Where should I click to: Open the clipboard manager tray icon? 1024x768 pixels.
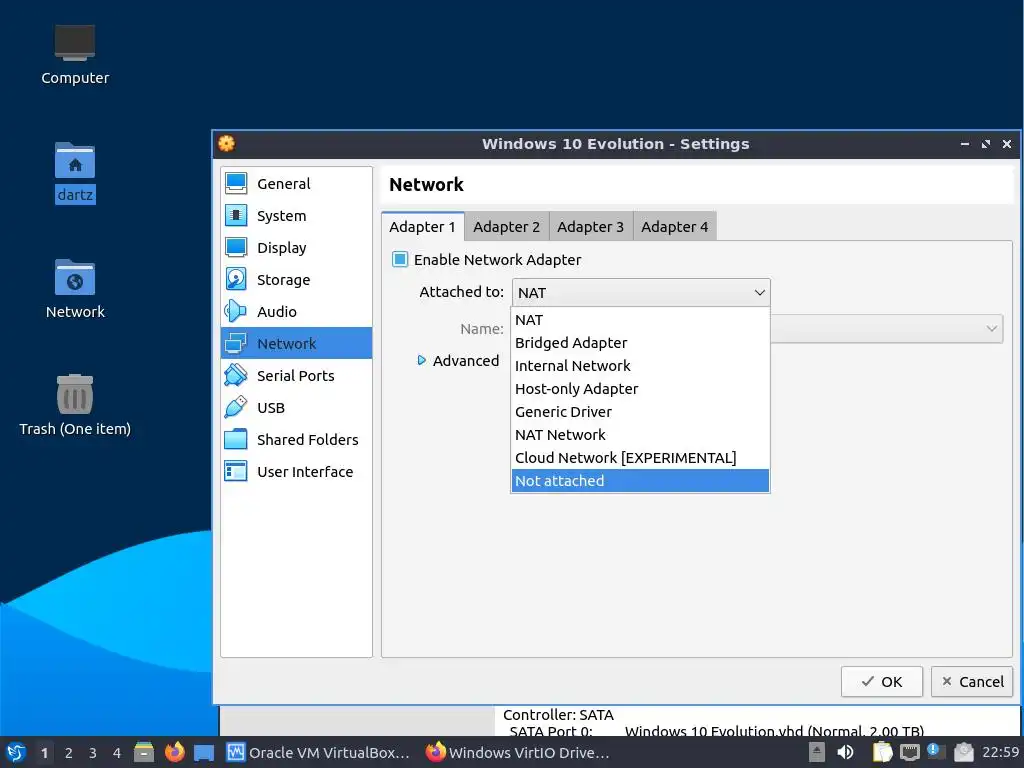click(x=882, y=753)
